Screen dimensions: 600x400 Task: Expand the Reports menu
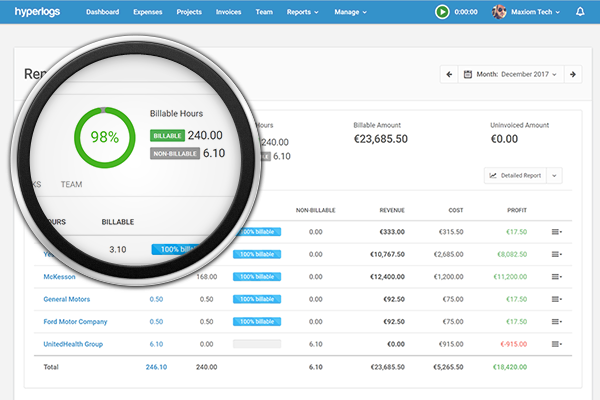tap(302, 12)
